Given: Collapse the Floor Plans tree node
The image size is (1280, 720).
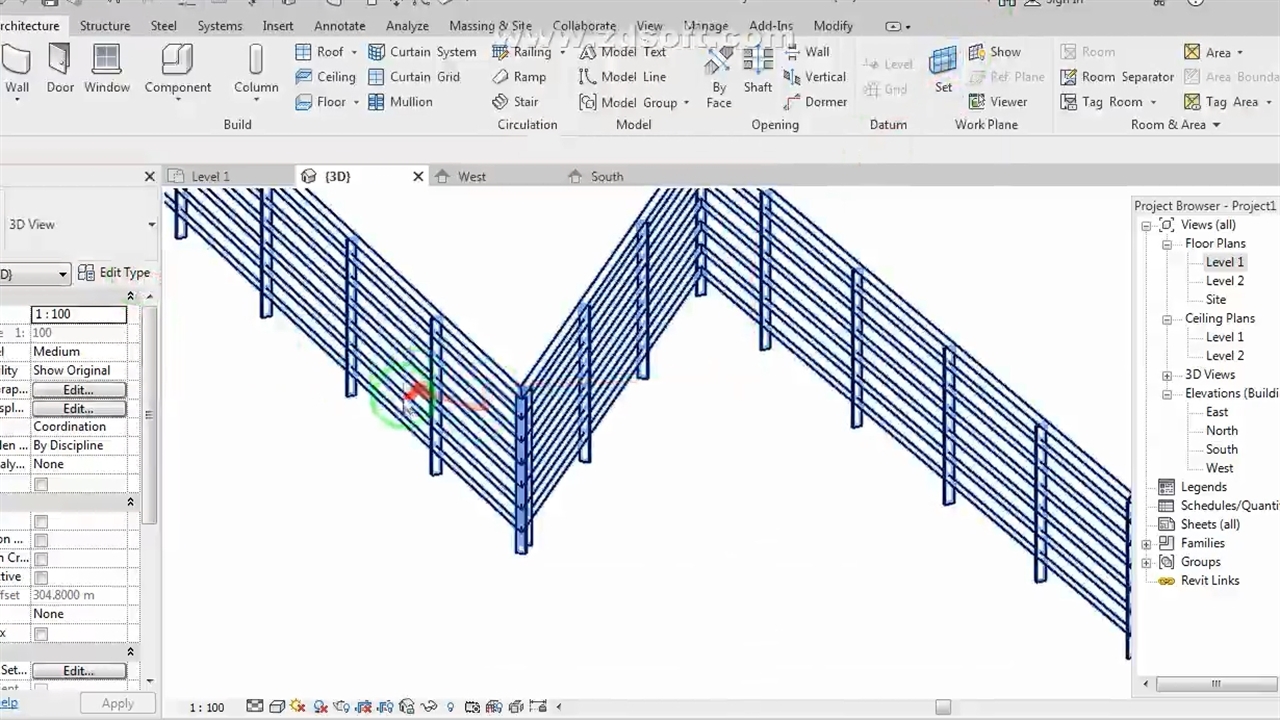Looking at the screenshot, I should 1167,244.
